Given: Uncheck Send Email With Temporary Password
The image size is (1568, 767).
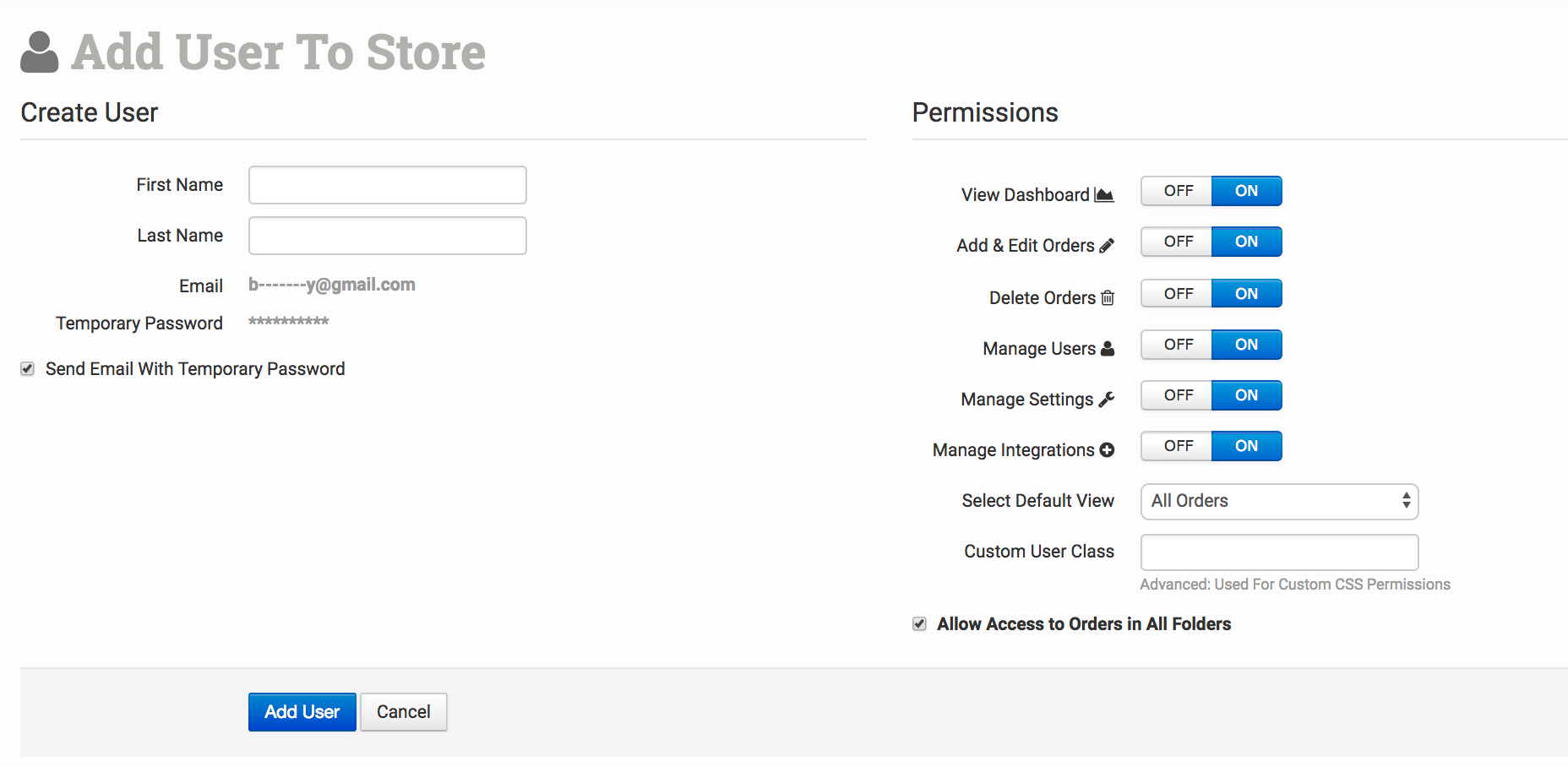Looking at the screenshot, I should tap(27, 368).
